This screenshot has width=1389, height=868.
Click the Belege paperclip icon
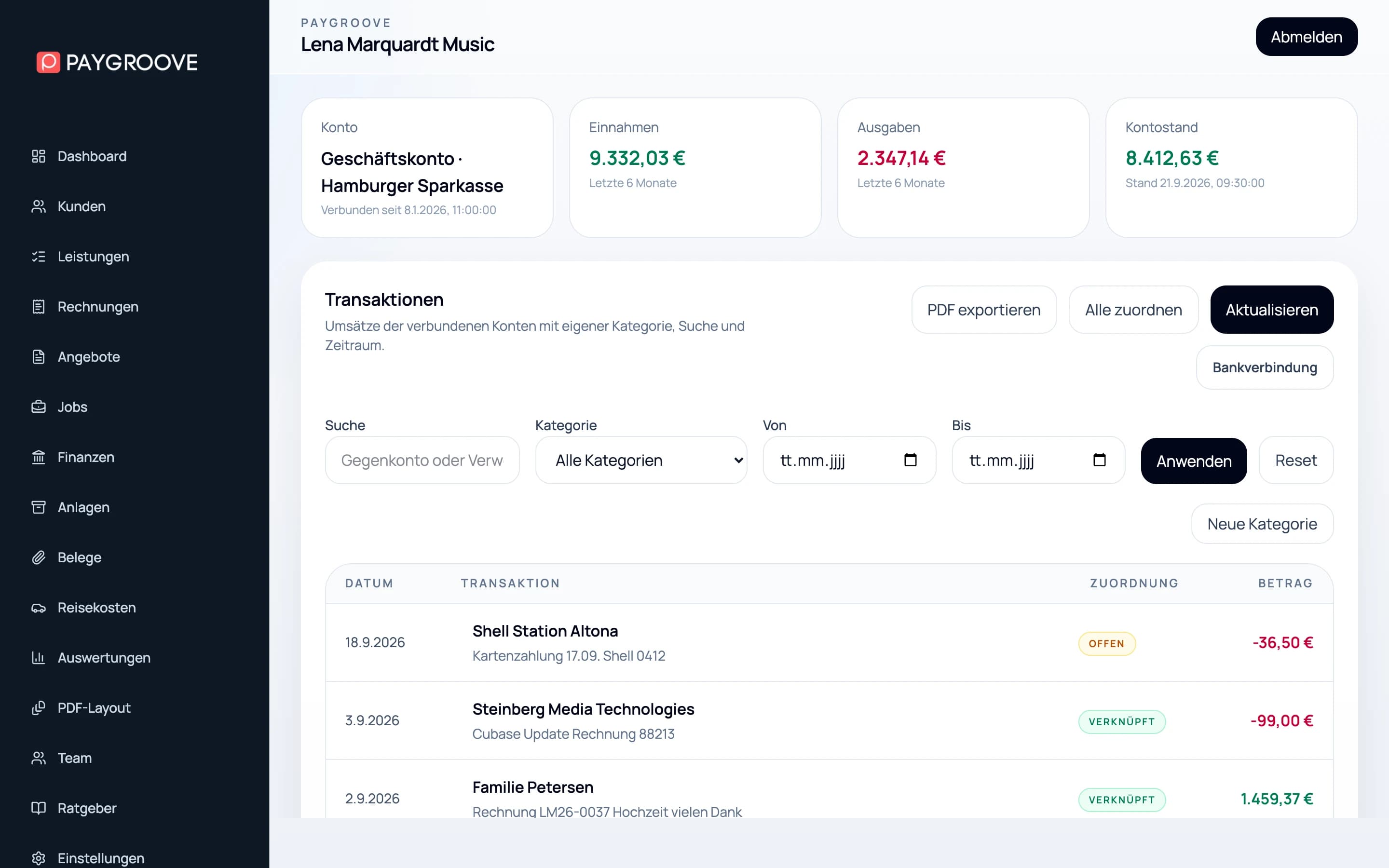(x=39, y=557)
